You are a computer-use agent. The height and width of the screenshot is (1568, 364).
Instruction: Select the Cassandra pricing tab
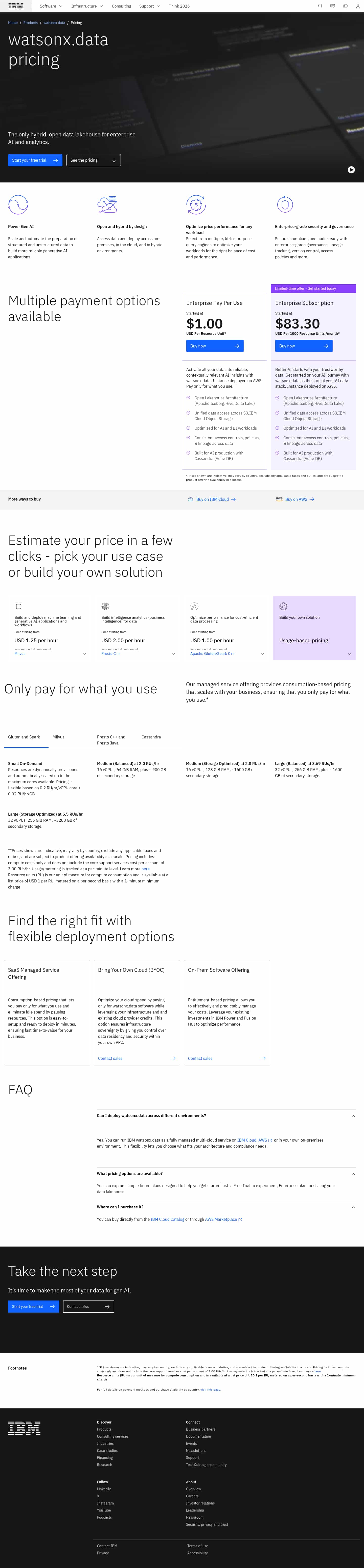coord(151,736)
